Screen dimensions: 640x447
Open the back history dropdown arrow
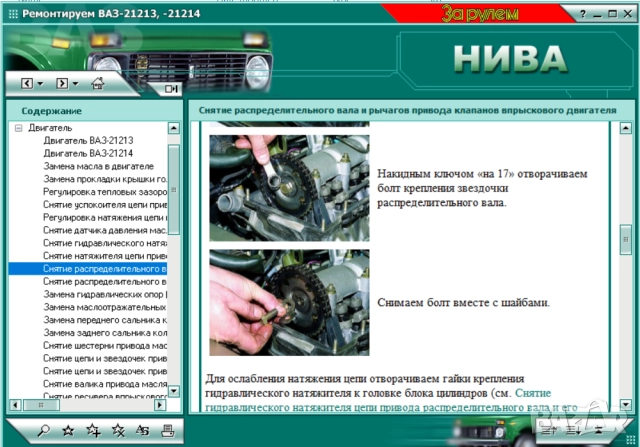(38, 83)
